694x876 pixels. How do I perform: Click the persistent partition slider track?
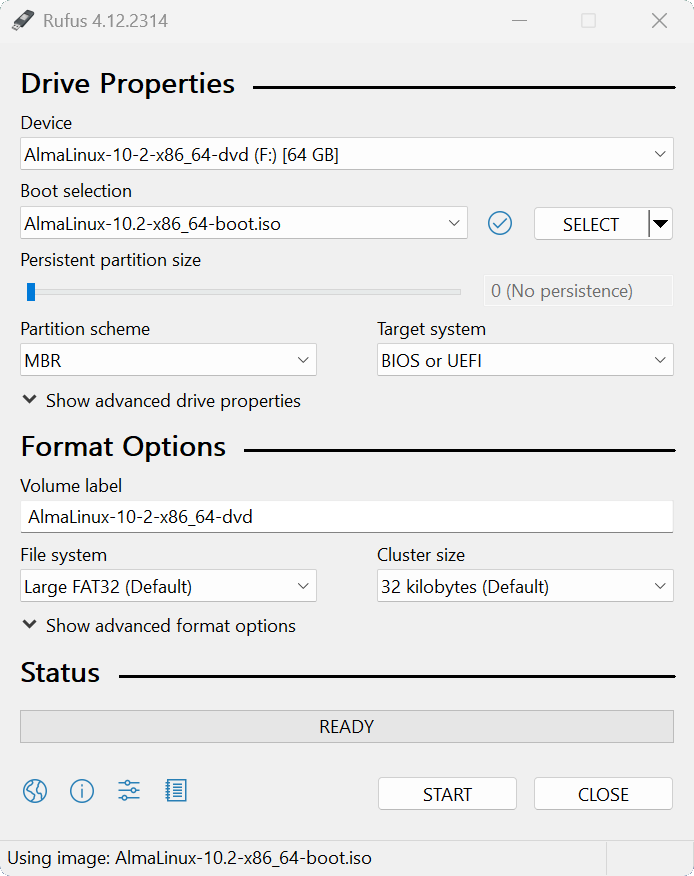pyautogui.click(x=244, y=292)
